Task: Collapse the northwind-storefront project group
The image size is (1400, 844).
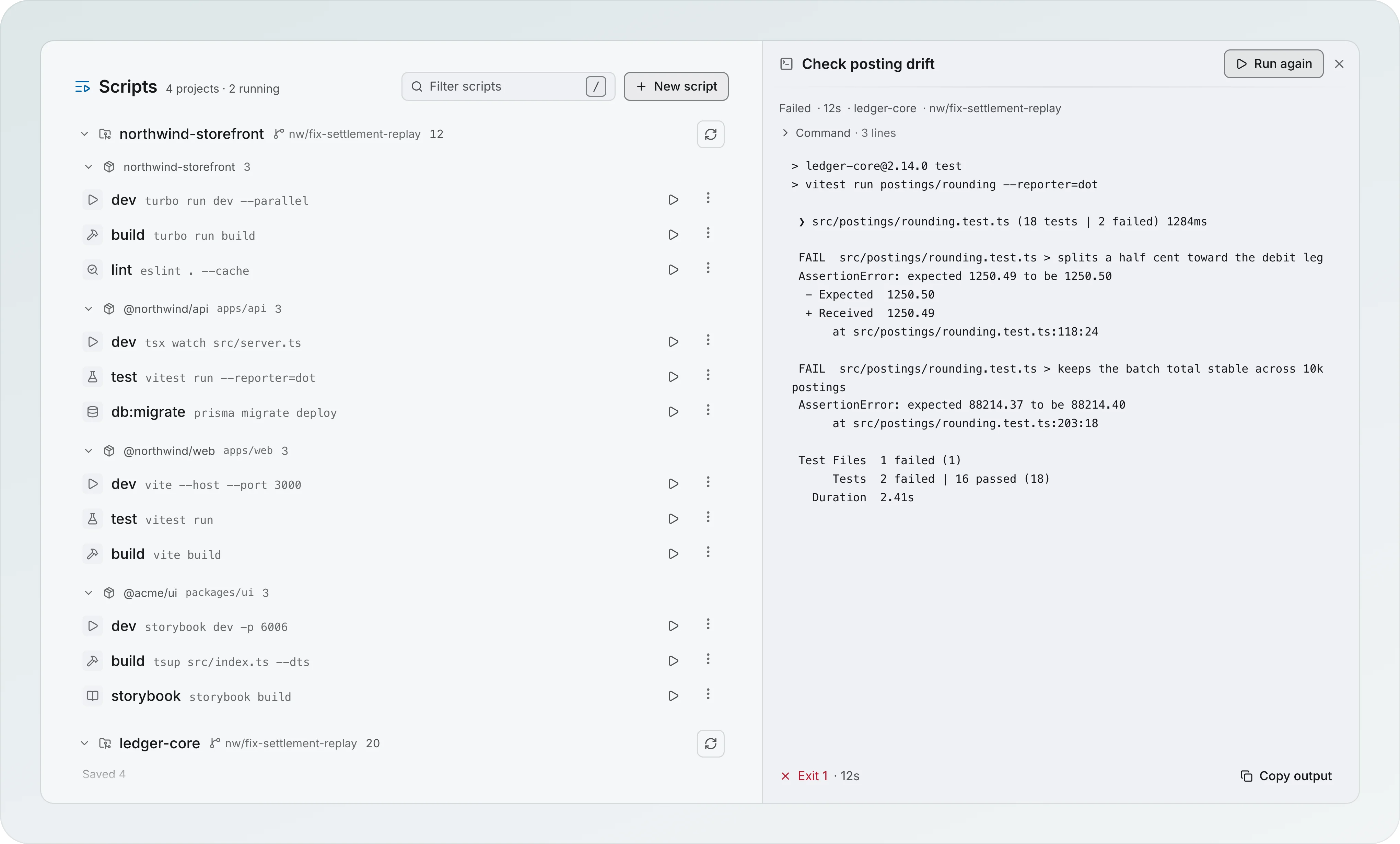Action: [84, 134]
